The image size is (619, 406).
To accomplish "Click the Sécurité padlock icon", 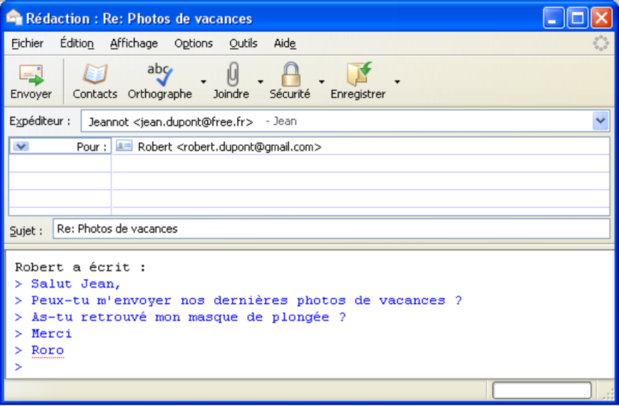I will tap(290, 75).
